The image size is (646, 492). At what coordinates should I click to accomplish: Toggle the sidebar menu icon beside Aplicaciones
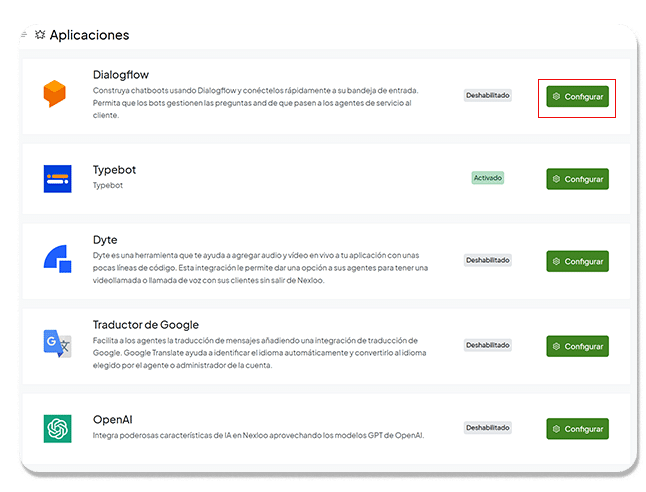24,35
